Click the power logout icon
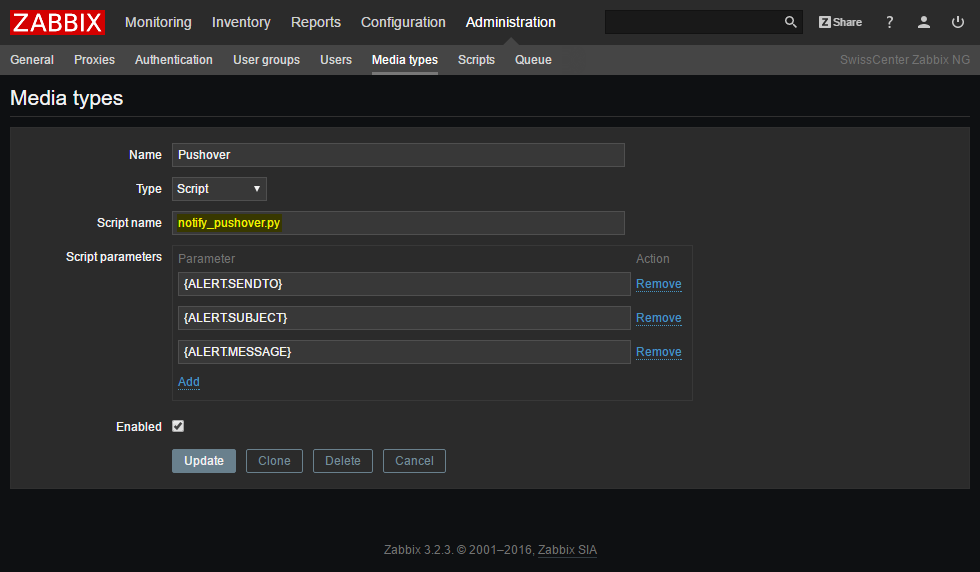The height and width of the screenshot is (572, 980). (x=958, y=23)
